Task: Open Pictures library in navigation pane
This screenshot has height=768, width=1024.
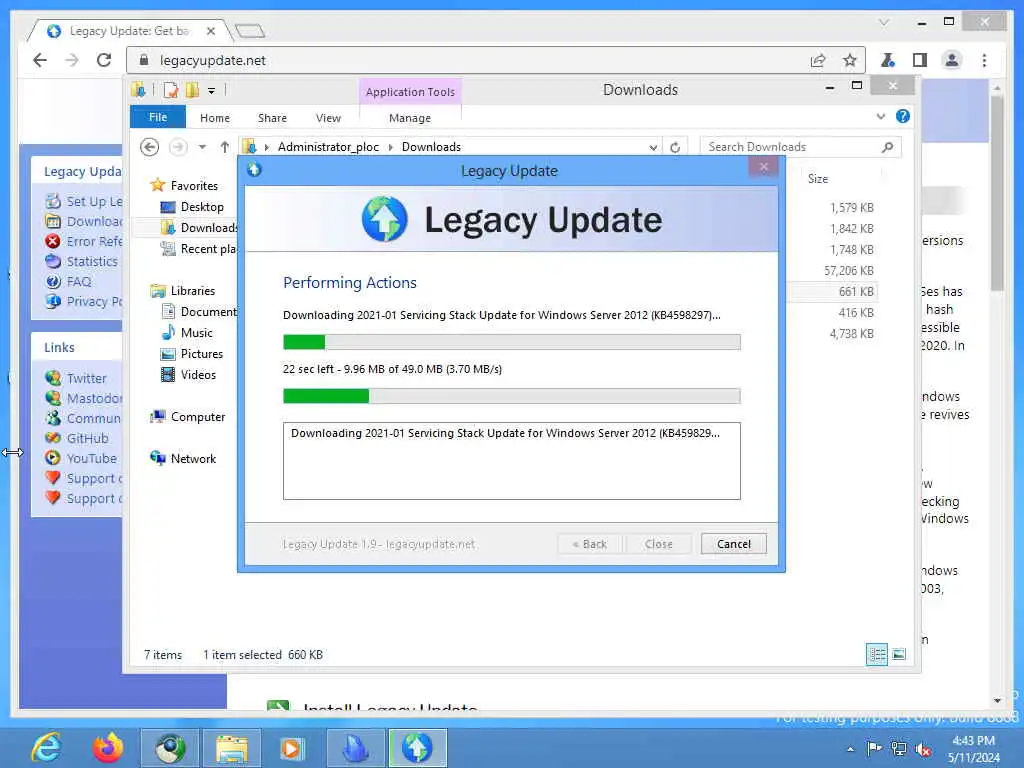Action: [192, 353]
